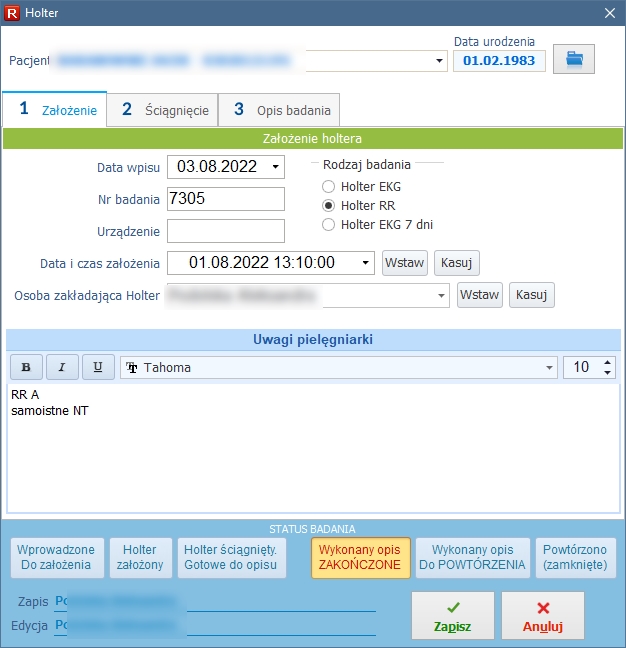Open the patient folder icon button
The width and height of the screenshot is (626, 648).
click(573, 59)
